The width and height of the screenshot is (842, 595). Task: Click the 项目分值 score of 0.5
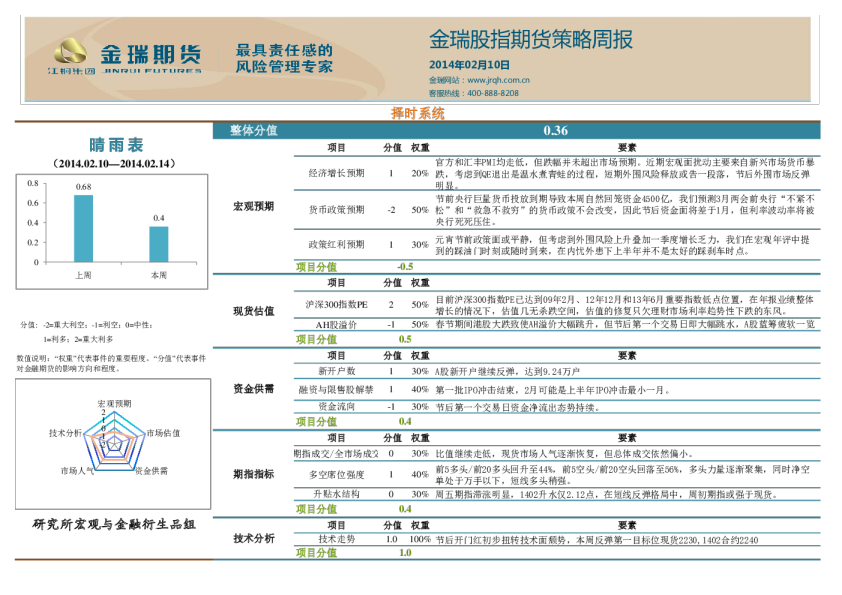click(405, 340)
